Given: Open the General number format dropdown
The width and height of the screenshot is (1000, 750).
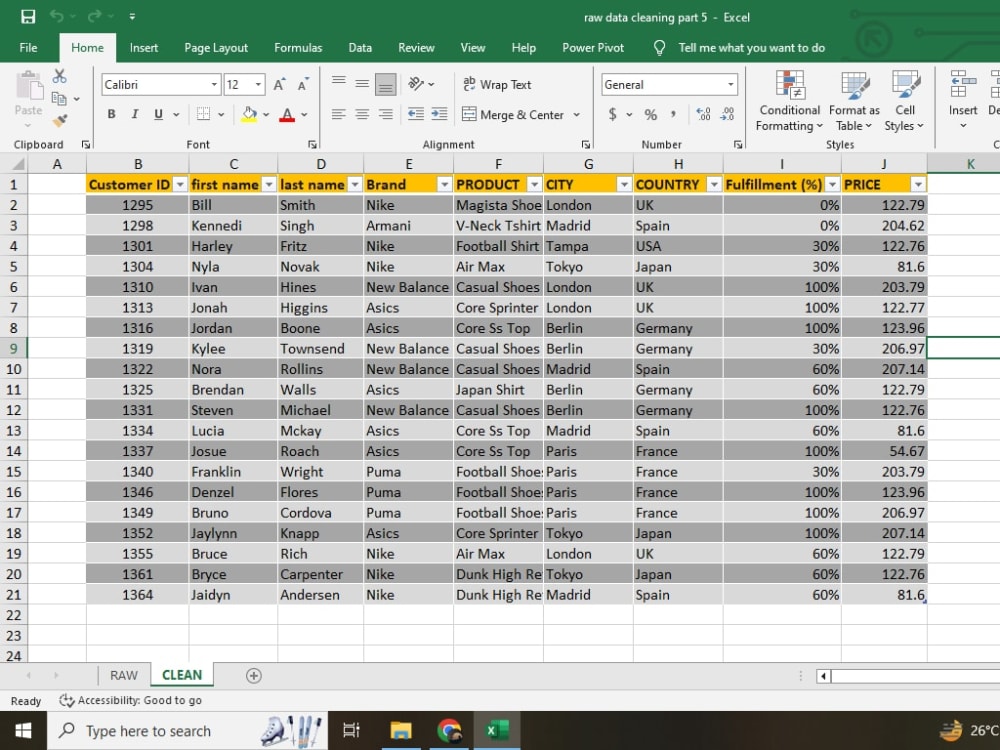Looking at the screenshot, I should pyautogui.click(x=730, y=84).
